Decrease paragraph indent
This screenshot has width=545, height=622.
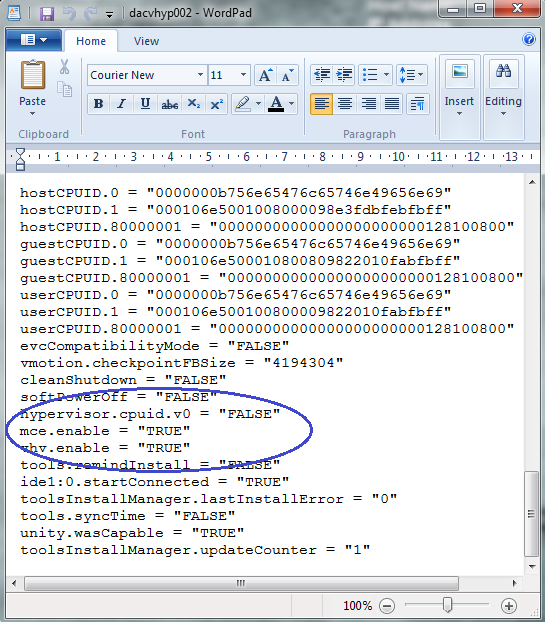point(322,75)
